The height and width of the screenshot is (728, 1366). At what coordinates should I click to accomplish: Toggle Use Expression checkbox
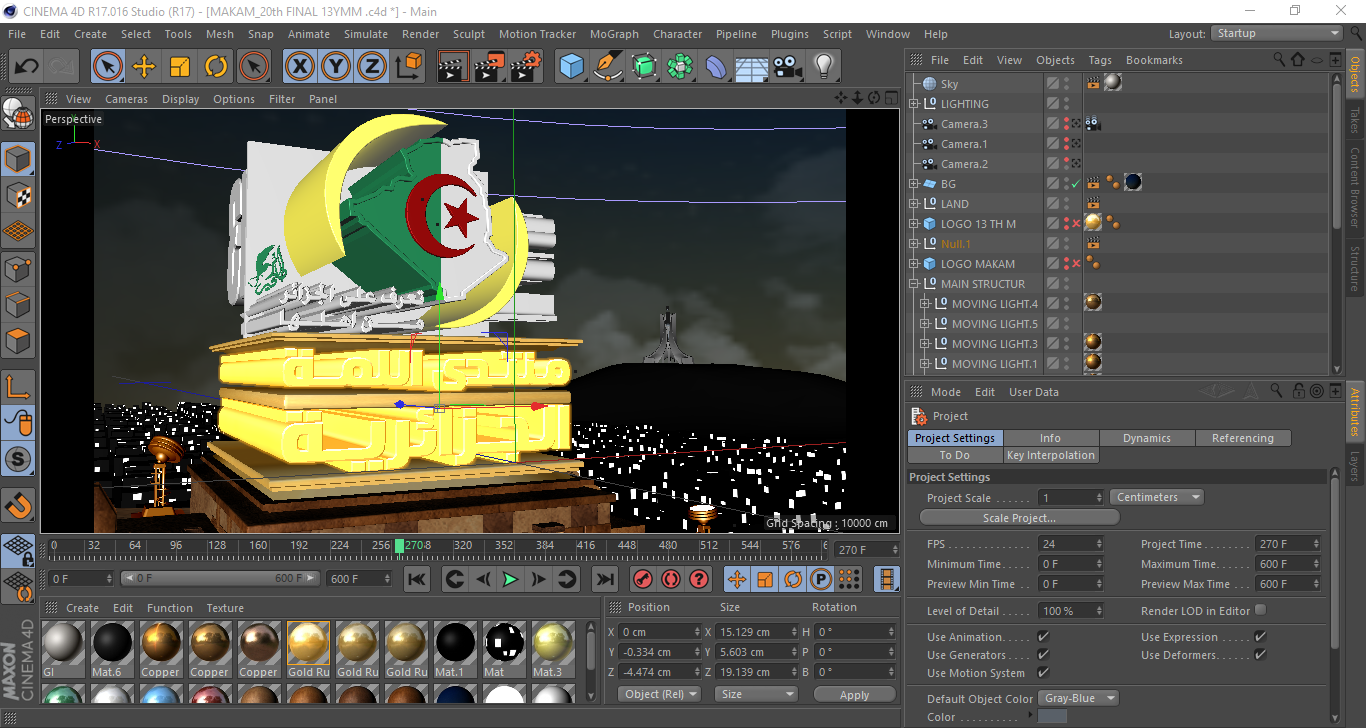(x=1260, y=637)
